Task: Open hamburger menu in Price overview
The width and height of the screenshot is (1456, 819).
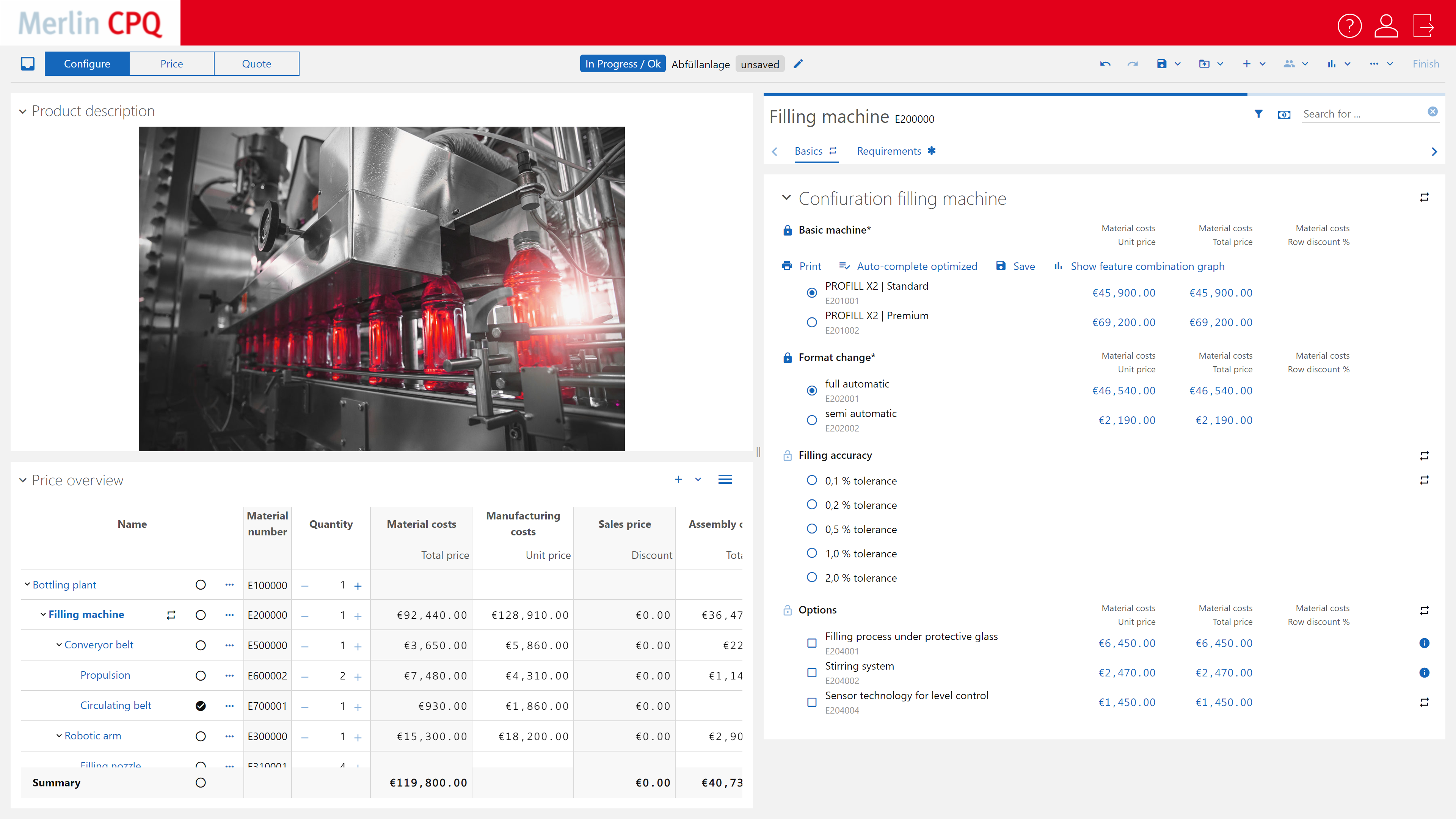Action: click(x=725, y=479)
